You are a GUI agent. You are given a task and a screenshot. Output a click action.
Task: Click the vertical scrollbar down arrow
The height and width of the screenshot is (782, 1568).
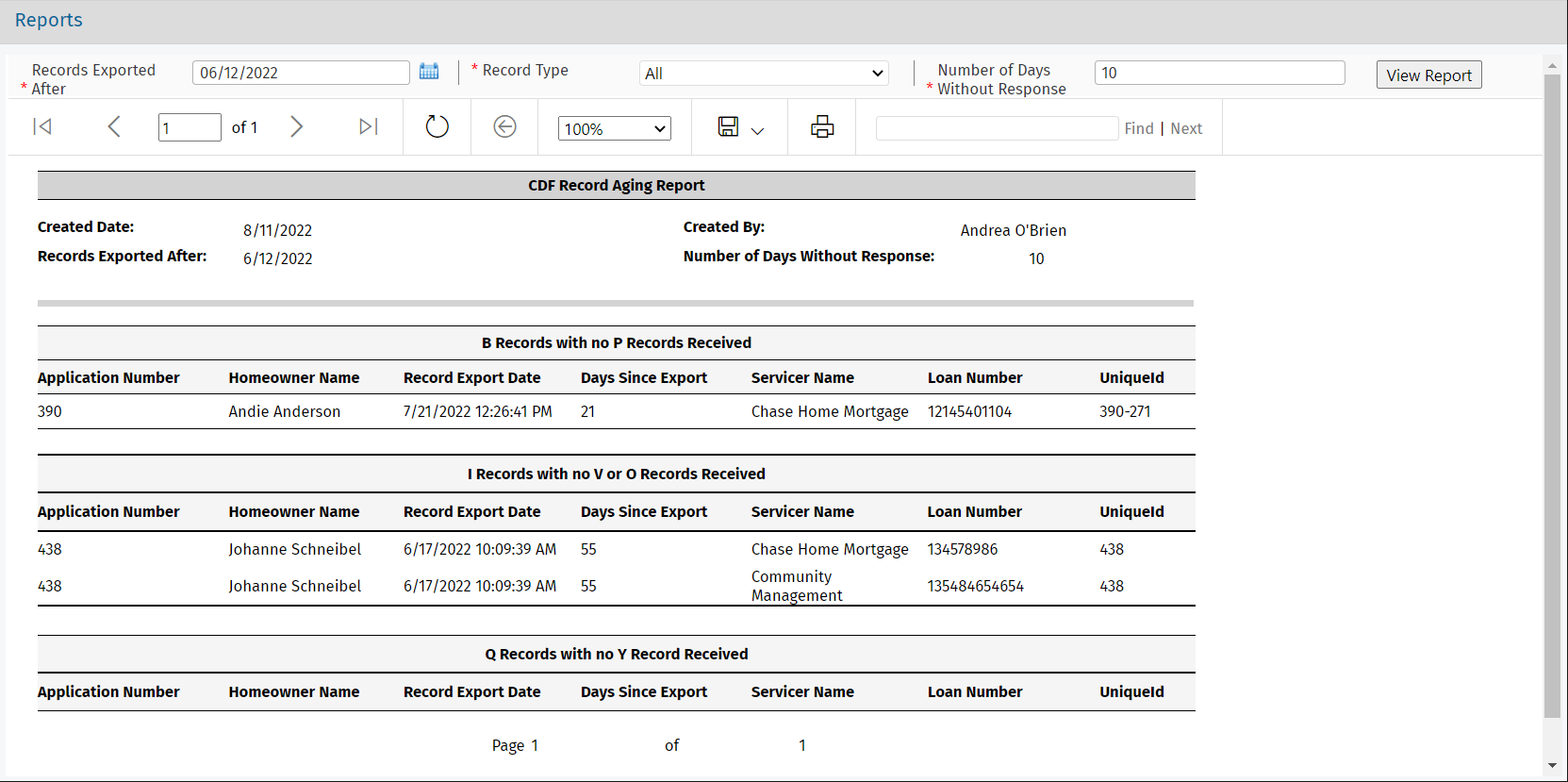[x=1552, y=766]
